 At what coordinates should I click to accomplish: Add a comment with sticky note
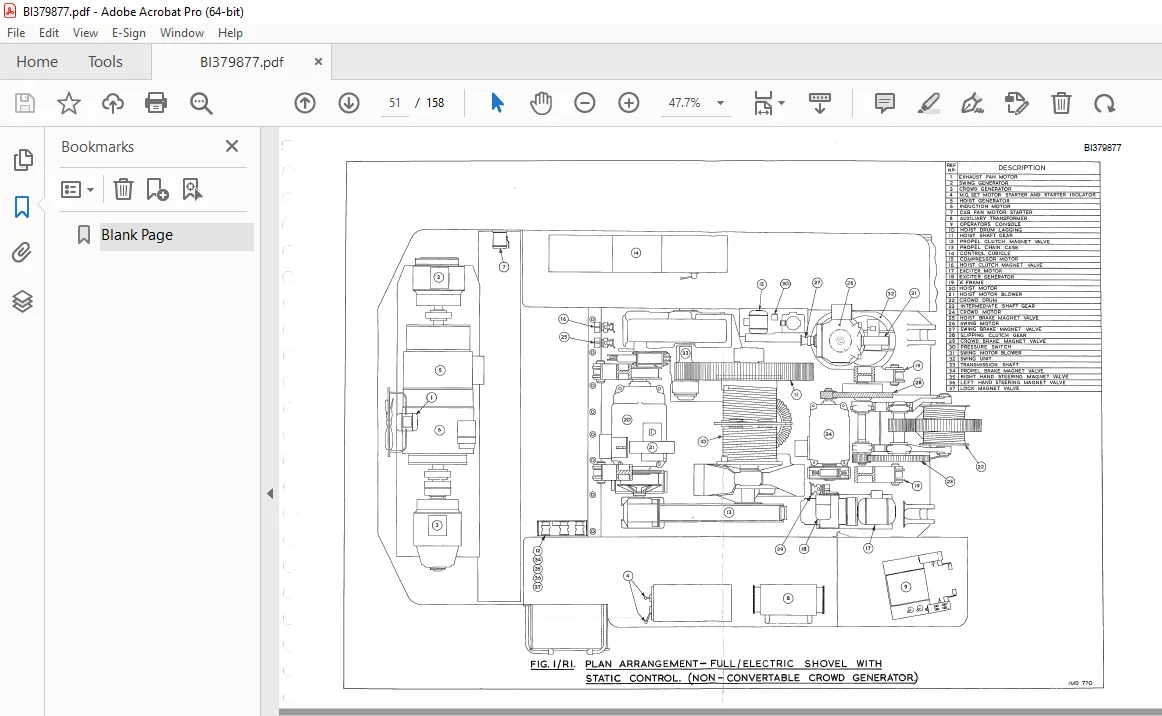point(884,103)
